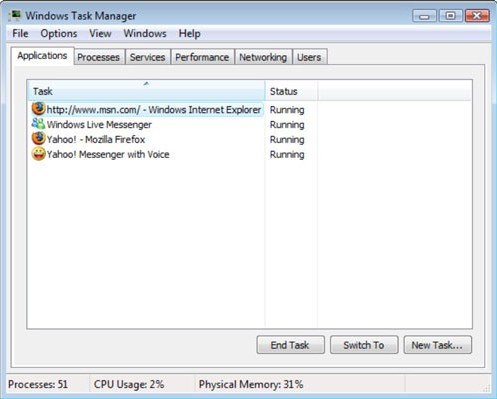Screen dimensions: 497x399
Task: Switch to the Performance tab
Action: pos(202,57)
